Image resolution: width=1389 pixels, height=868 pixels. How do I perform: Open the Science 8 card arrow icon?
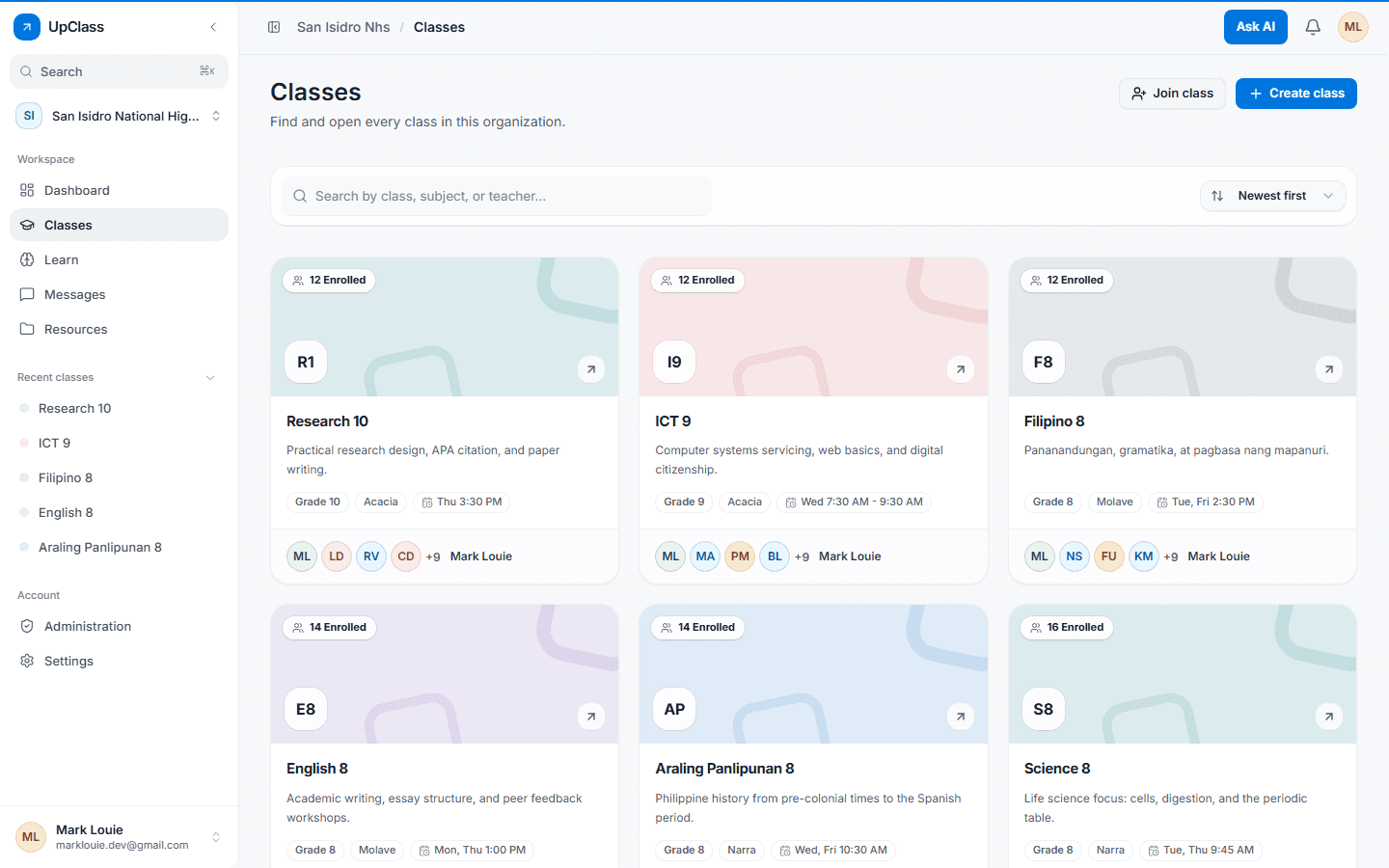[1329, 717]
